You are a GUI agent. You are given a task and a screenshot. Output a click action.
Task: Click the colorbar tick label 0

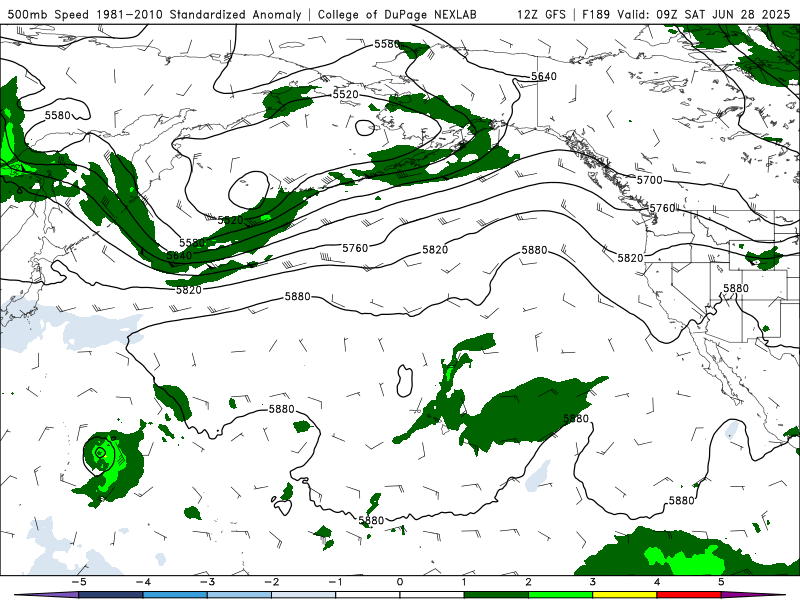click(400, 582)
